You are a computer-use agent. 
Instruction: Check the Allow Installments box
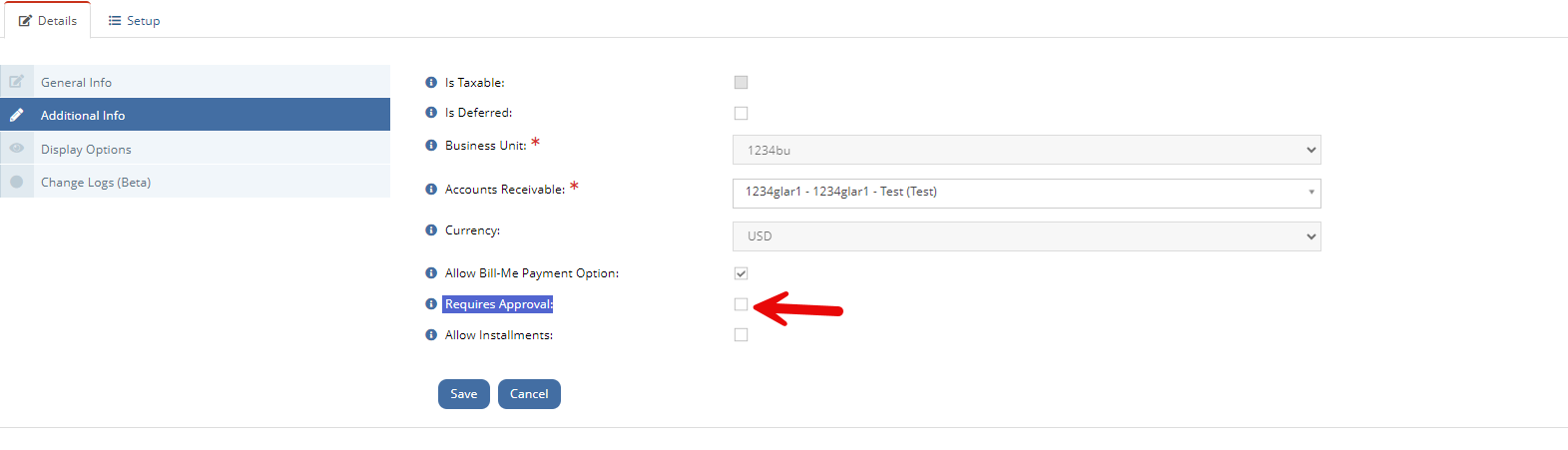[741, 335]
